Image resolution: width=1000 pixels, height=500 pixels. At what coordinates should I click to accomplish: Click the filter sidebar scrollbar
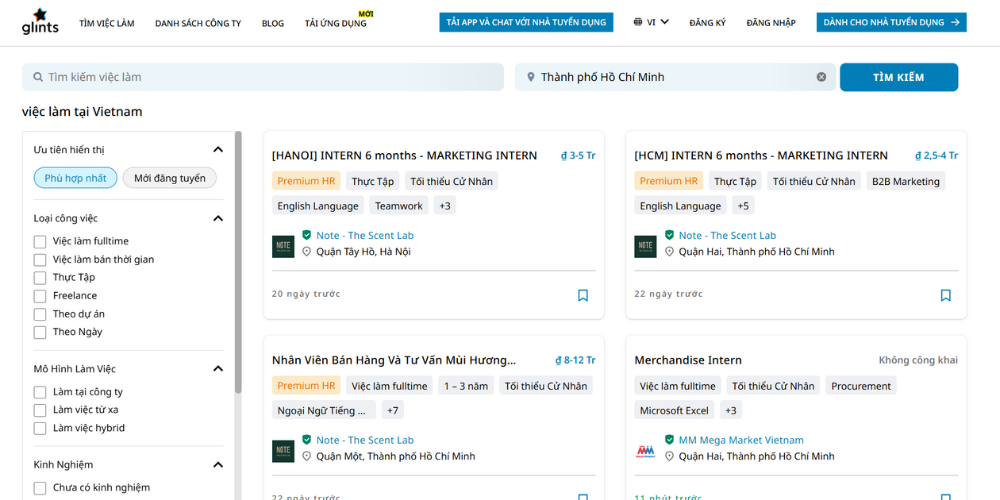pos(239,262)
